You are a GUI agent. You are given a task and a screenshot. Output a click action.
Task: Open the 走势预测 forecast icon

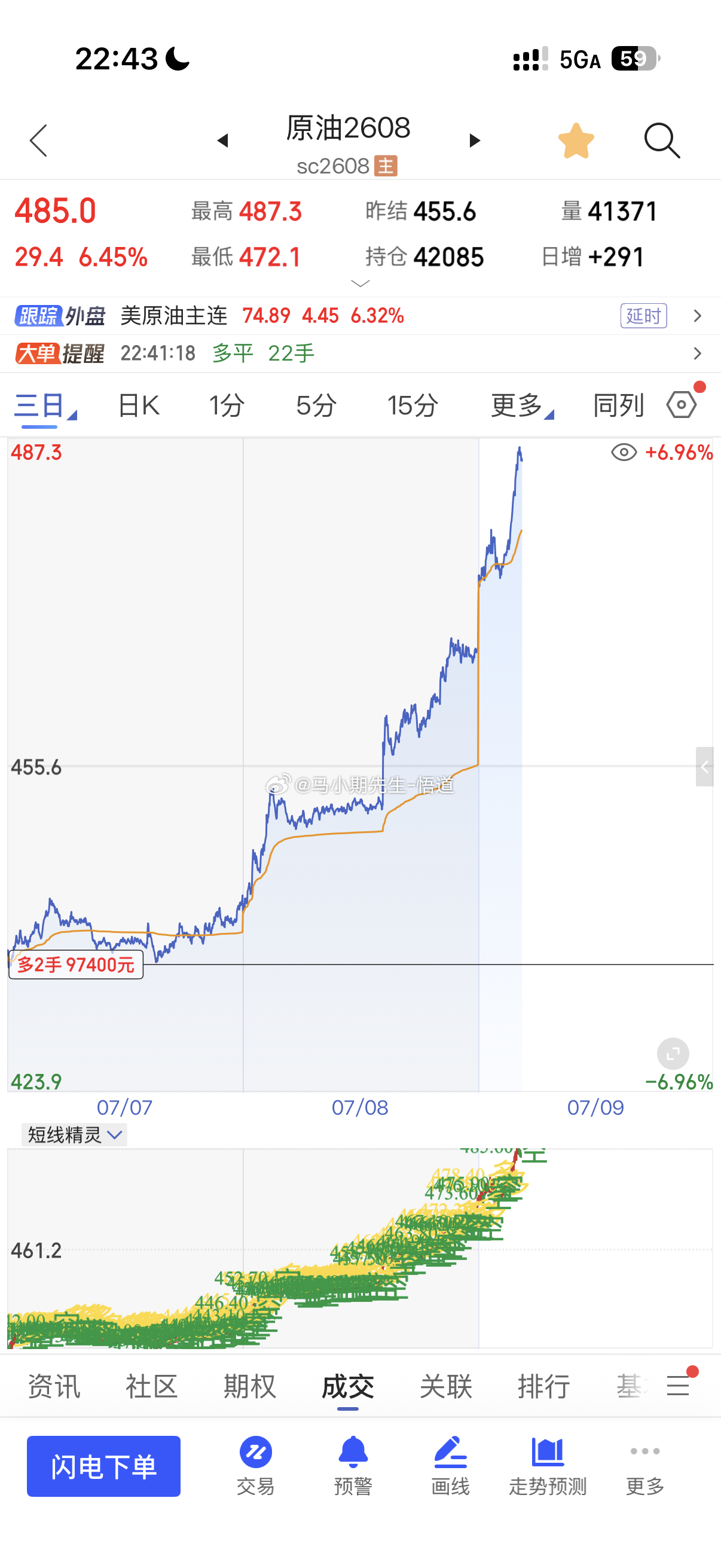pyautogui.click(x=548, y=1466)
